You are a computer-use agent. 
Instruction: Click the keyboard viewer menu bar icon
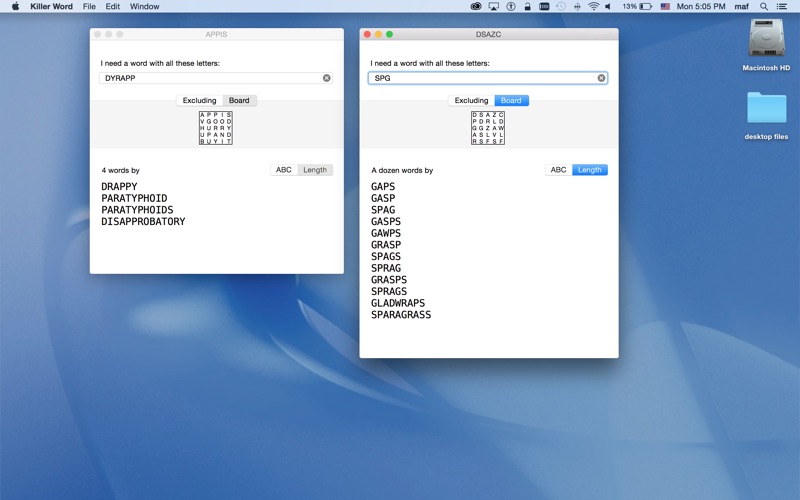tap(544, 6)
